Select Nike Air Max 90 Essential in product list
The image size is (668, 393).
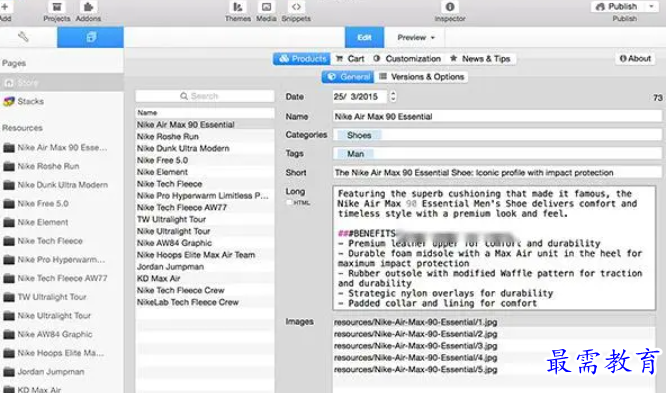click(205, 125)
